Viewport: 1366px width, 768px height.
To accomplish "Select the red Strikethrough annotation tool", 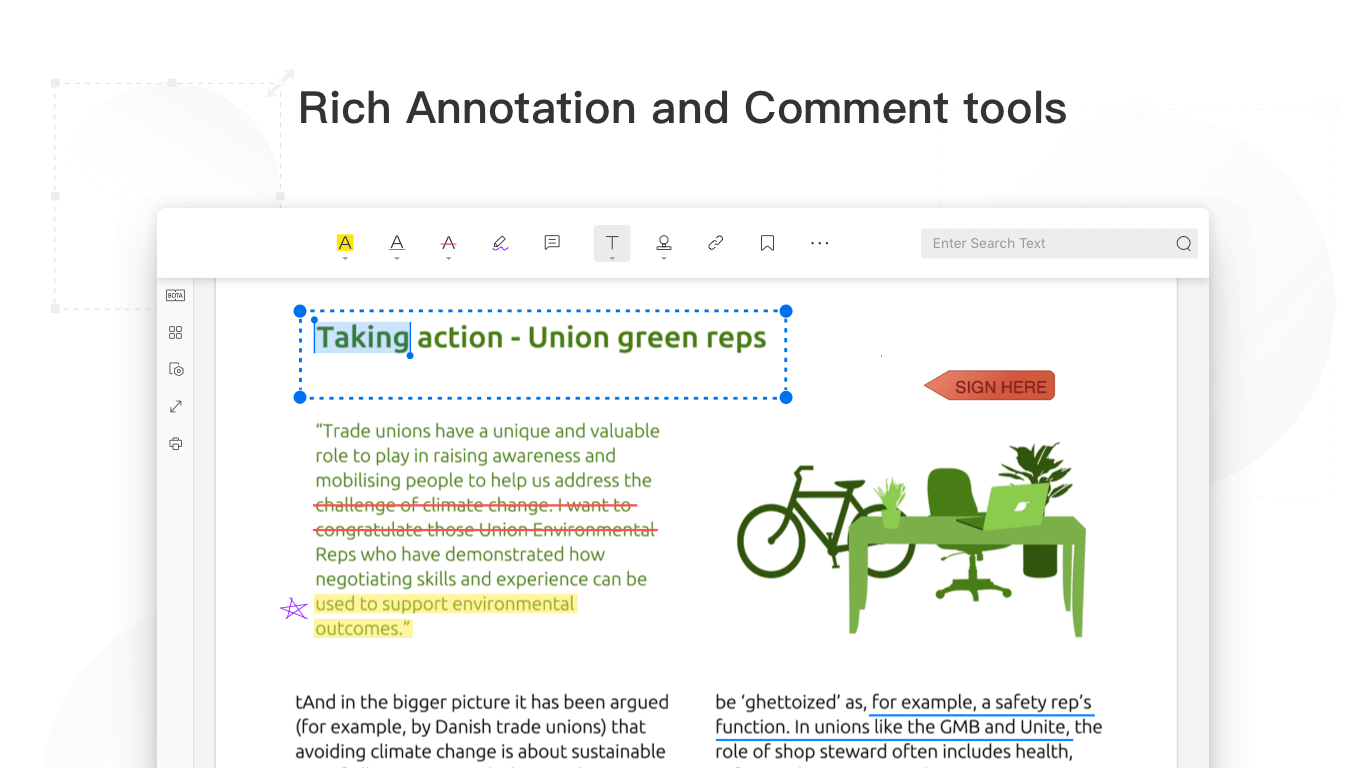I will (449, 242).
